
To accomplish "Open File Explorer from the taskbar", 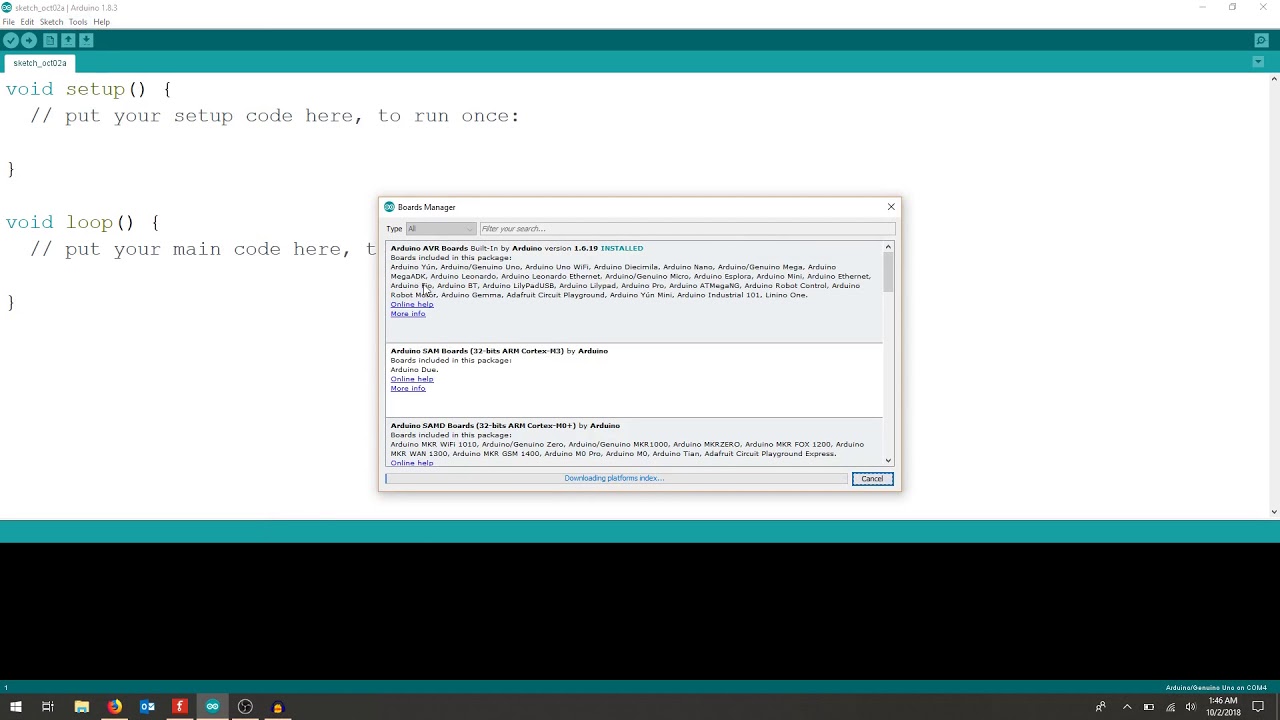I will [82, 707].
